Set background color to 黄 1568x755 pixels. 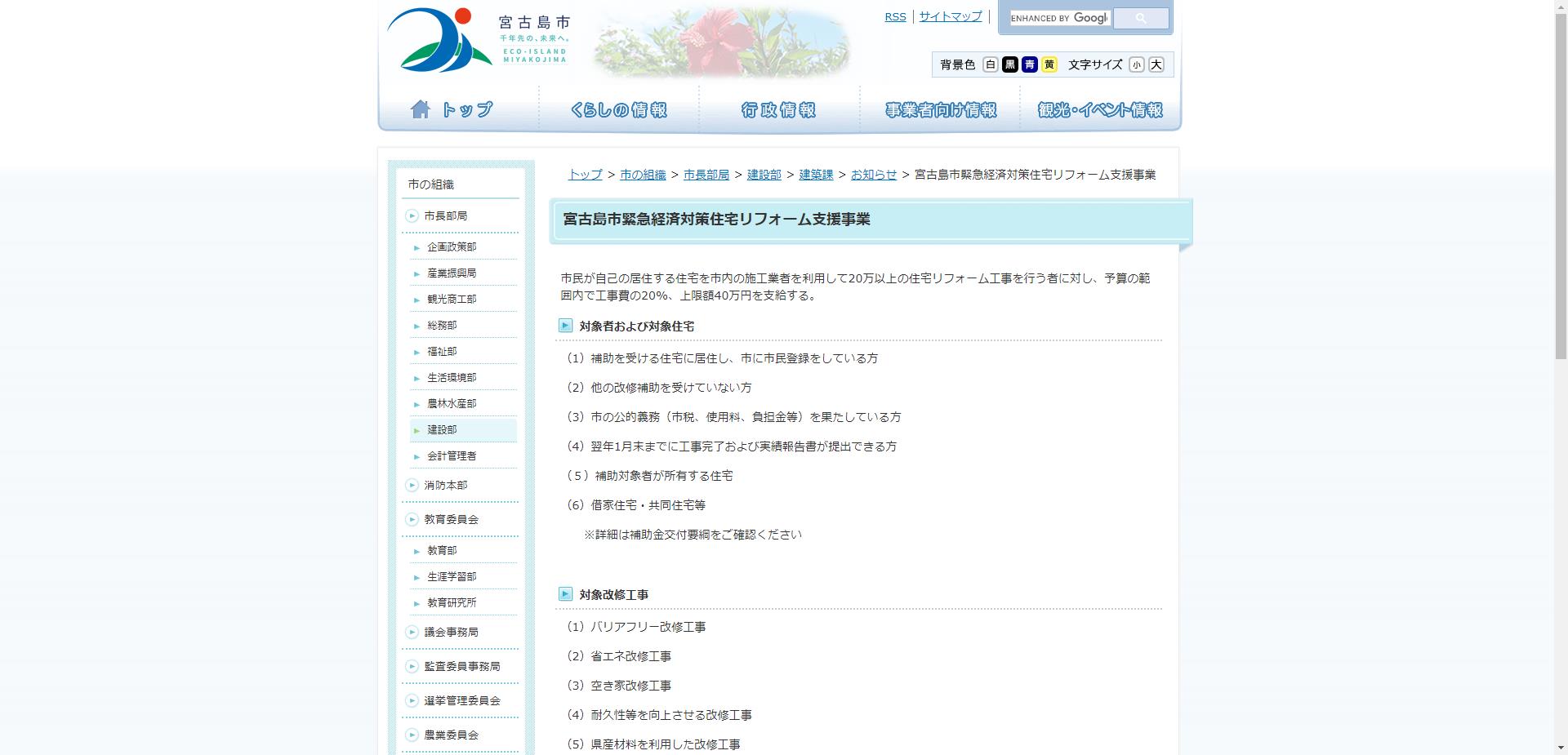pos(1049,64)
